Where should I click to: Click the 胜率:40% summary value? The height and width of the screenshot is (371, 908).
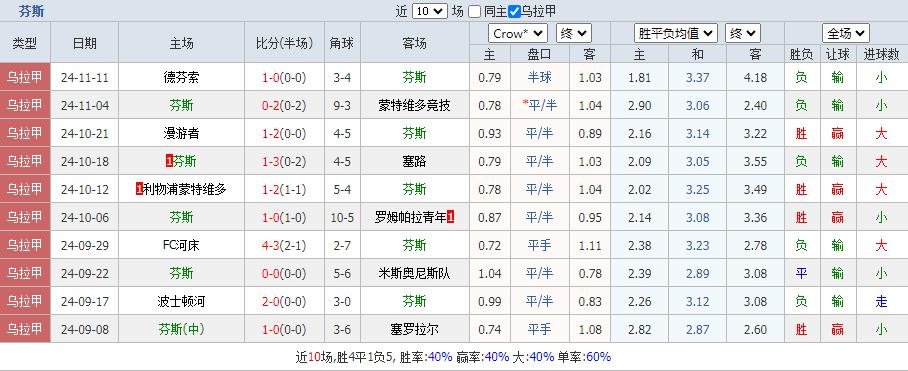[x=426, y=357]
